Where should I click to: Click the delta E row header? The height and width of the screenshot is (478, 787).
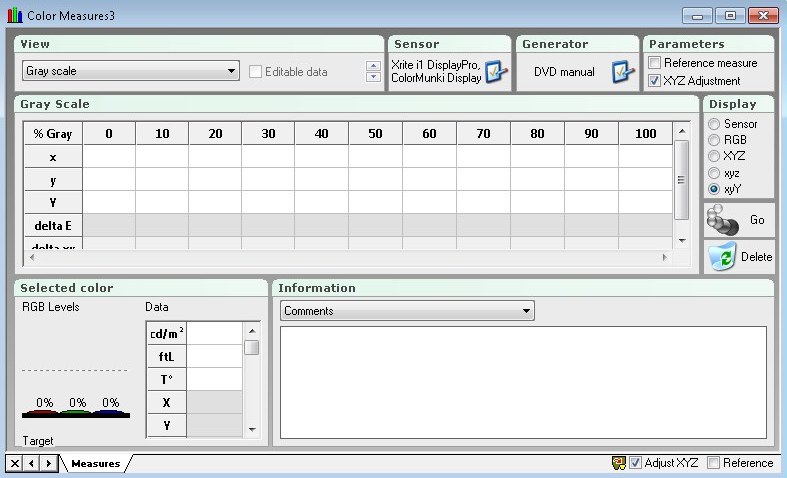[x=53, y=226]
